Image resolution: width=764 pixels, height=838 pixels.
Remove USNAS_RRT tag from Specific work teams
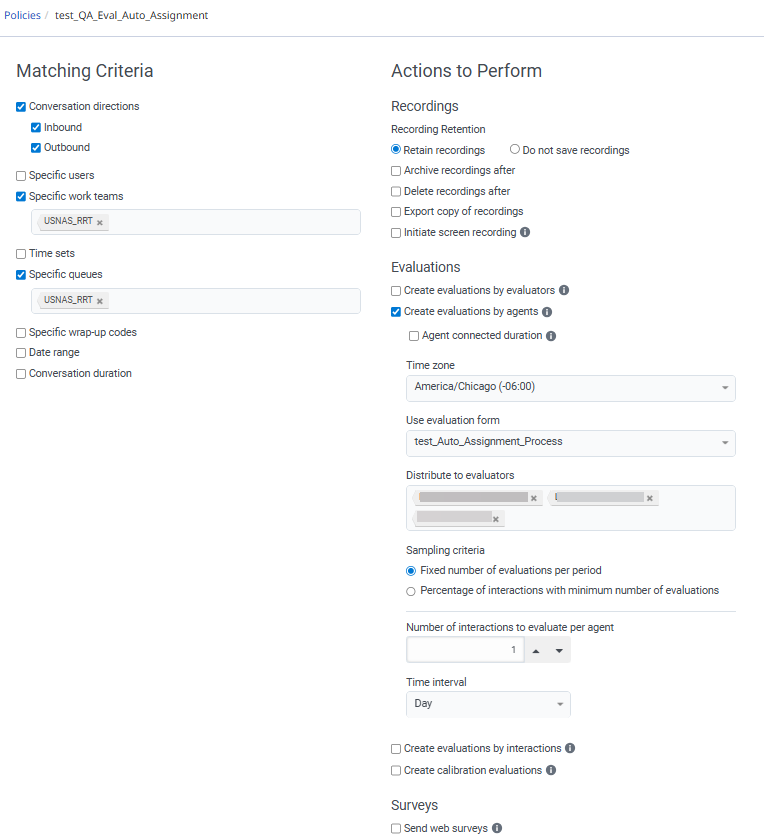[100, 222]
